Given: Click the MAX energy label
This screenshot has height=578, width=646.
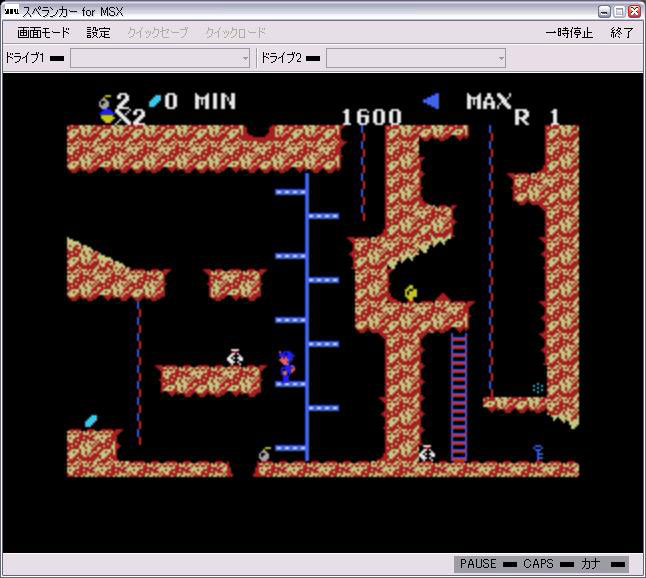Looking at the screenshot, I should (x=489, y=101).
